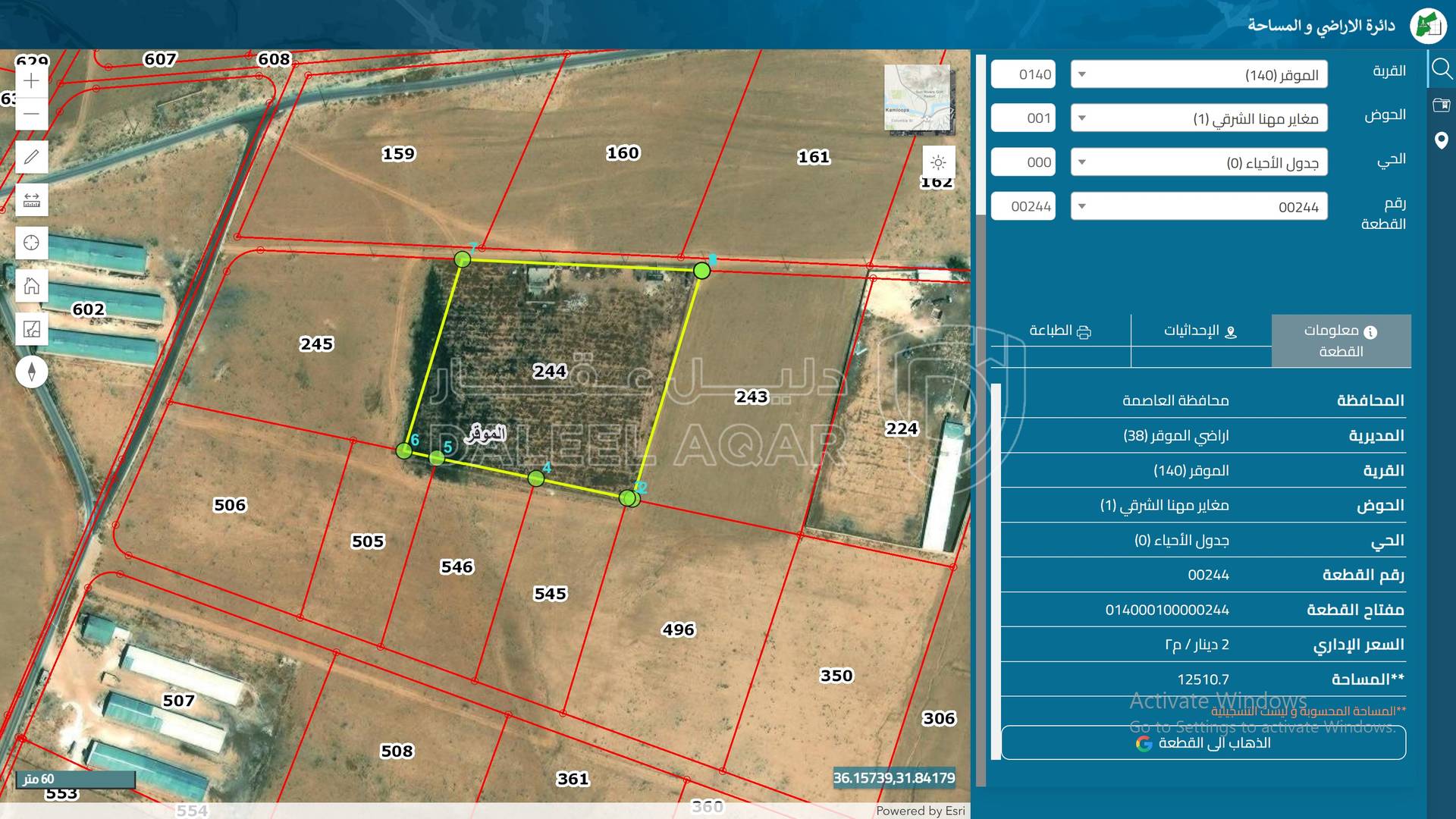This screenshot has height=819, width=1456.
Task: Click the location pin sidebar icon
Action: (1441, 140)
